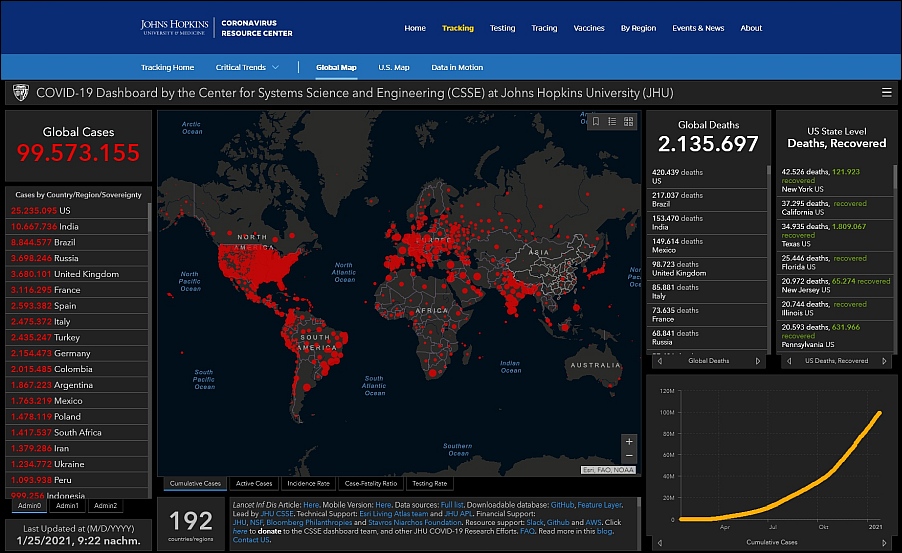Open the Home menu item
This screenshot has height=553, width=902.
(x=415, y=28)
